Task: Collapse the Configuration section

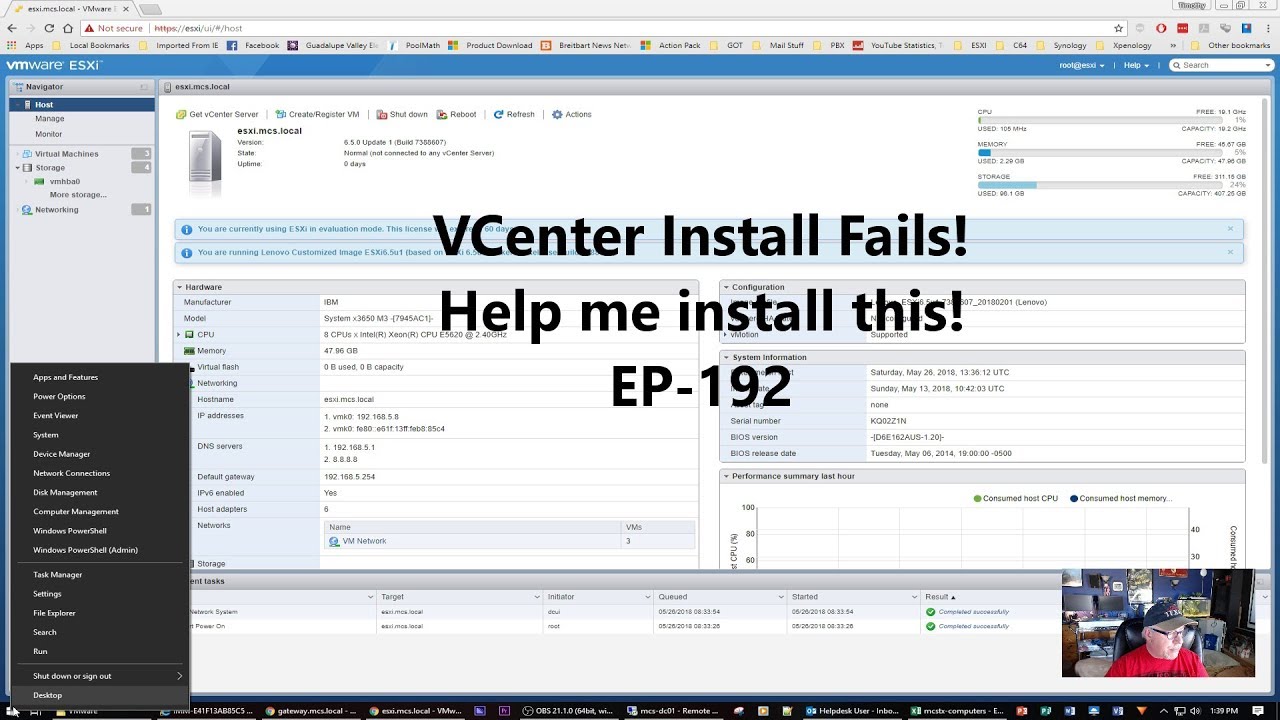Action: (727, 287)
